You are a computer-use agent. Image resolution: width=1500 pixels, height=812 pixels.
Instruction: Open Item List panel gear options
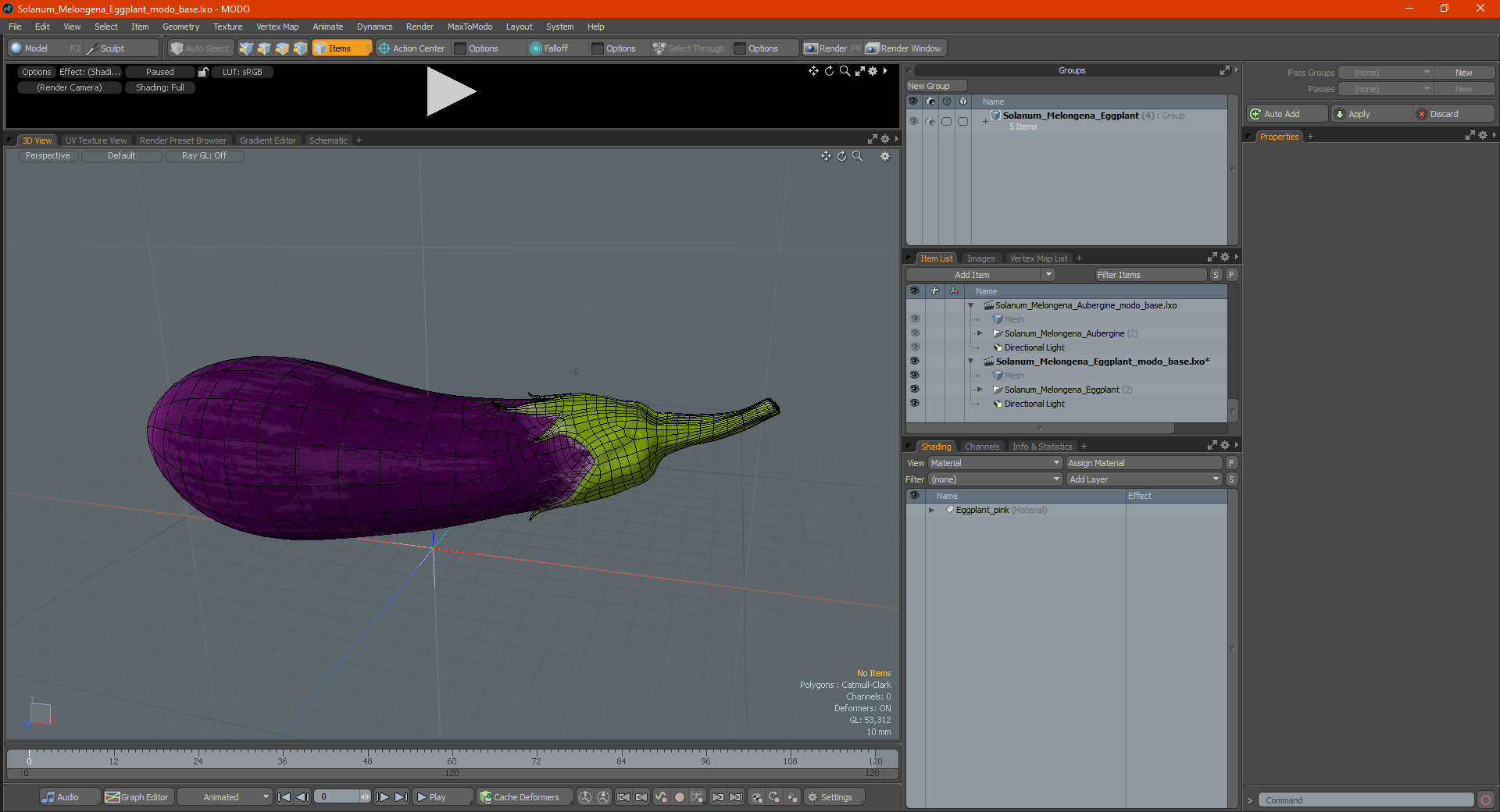click(x=1224, y=258)
